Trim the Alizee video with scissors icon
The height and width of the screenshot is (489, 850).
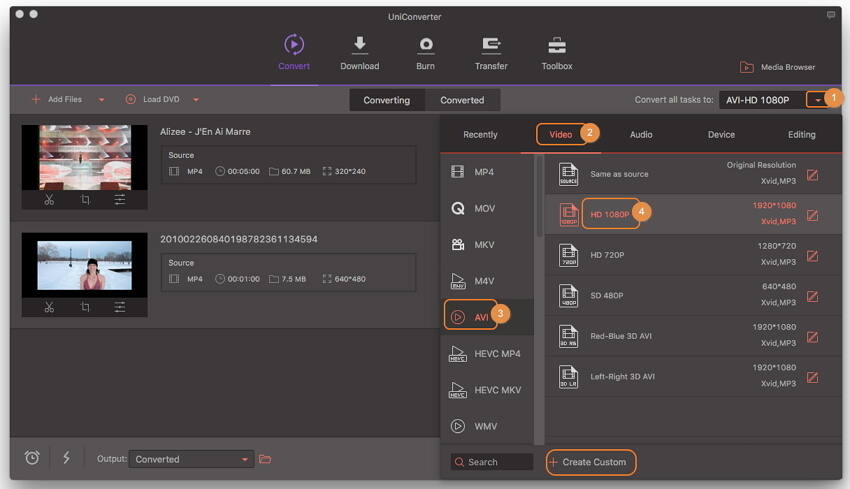click(x=49, y=200)
